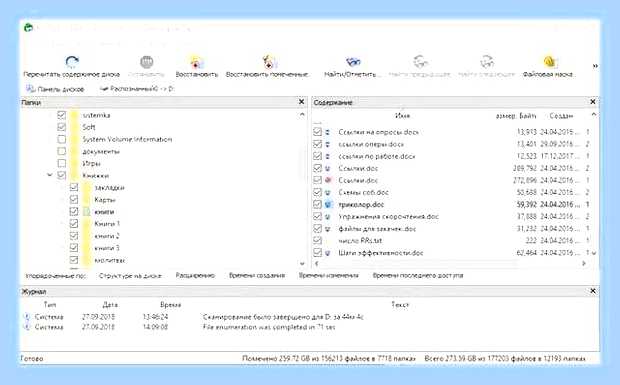Click the file list horizontal scroll-left arrow

(316, 263)
